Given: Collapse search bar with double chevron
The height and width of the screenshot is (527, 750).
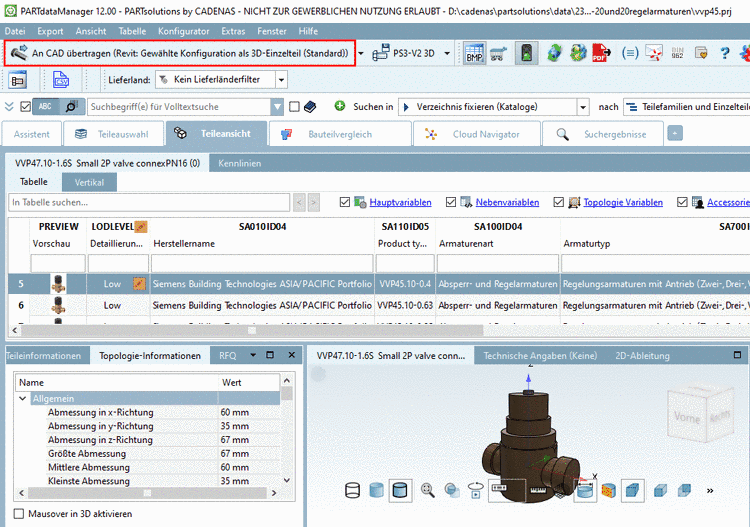Looking at the screenshot, I should pos(9,107).
